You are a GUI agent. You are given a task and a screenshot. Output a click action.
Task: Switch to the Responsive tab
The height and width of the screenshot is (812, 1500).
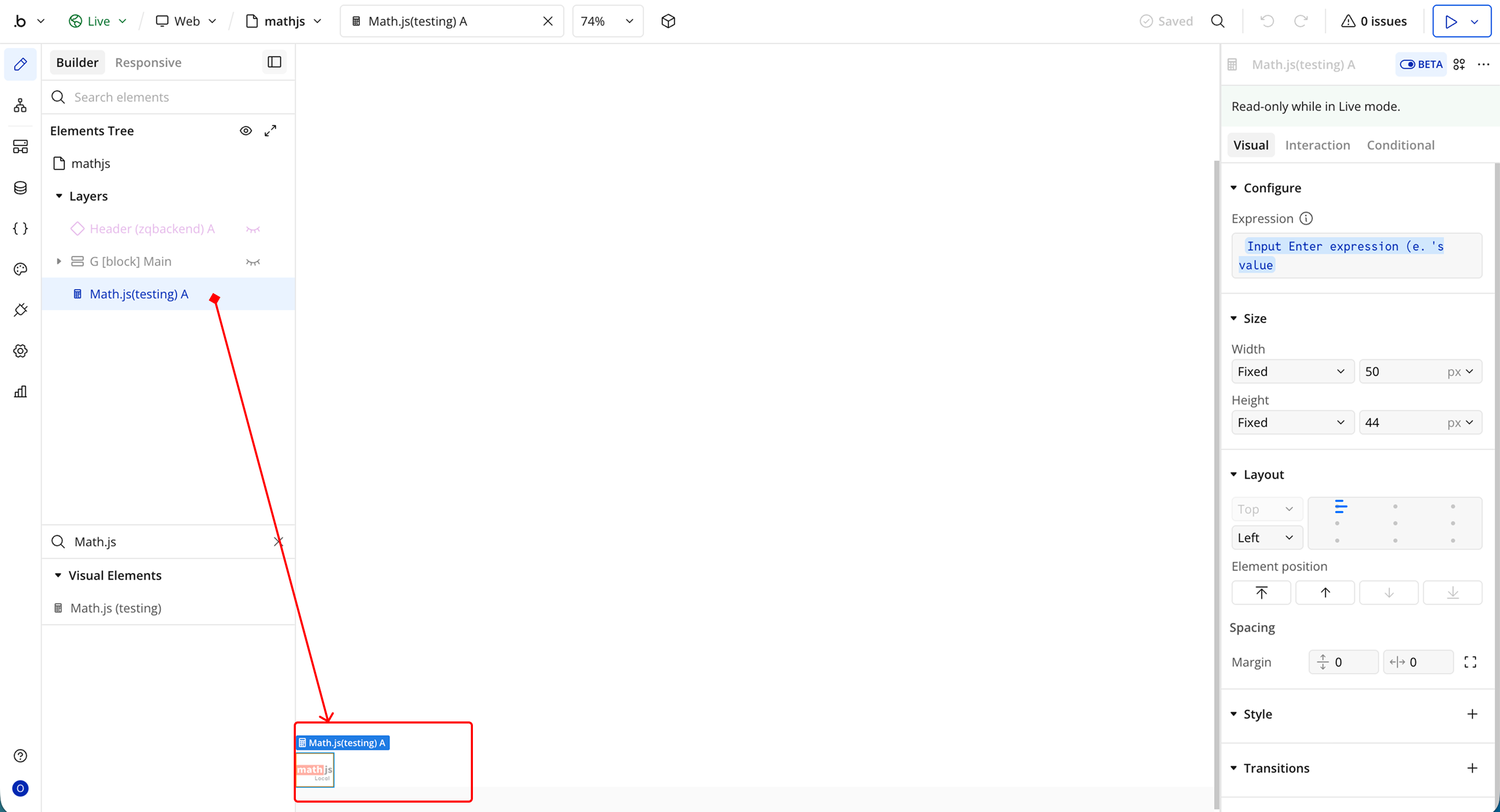pyautogui.click(x=148, y=62)
